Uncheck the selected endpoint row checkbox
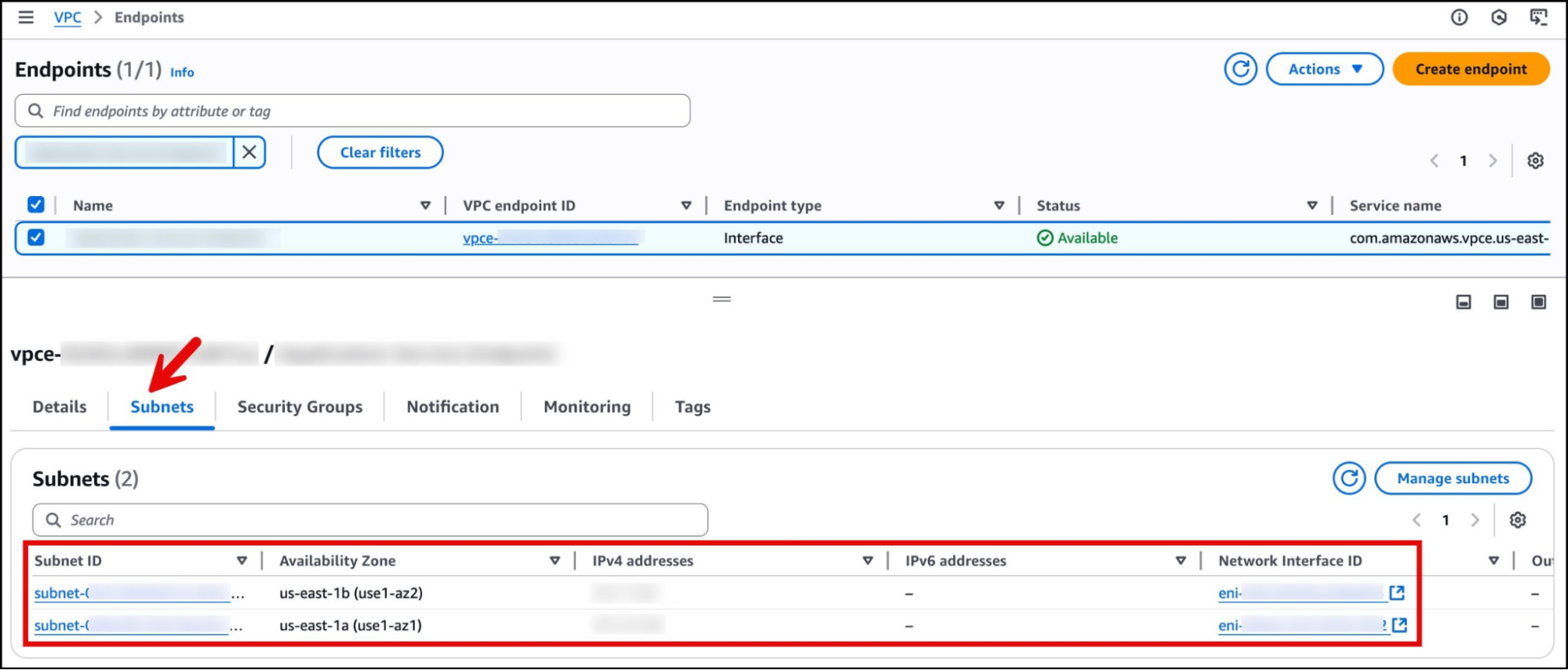The width and height of the screenshot is (1568, 670). [36, 237]
